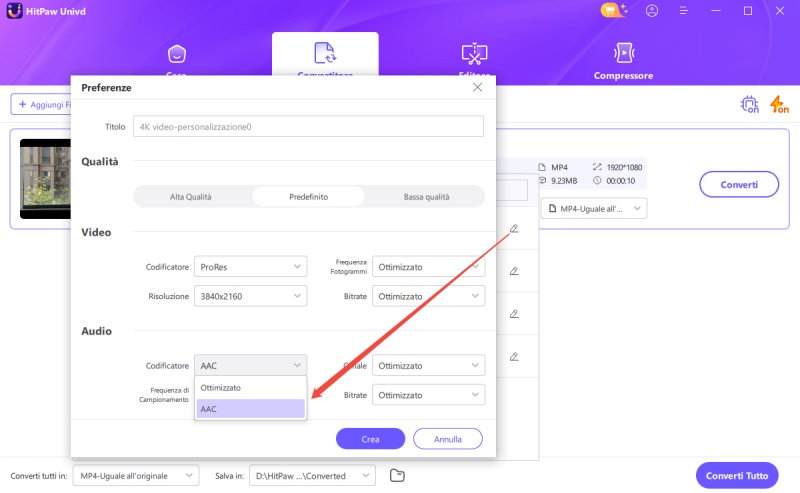Open the audio Canale dropdown
The width and height of the screenshot is (800, 493).
428,365
